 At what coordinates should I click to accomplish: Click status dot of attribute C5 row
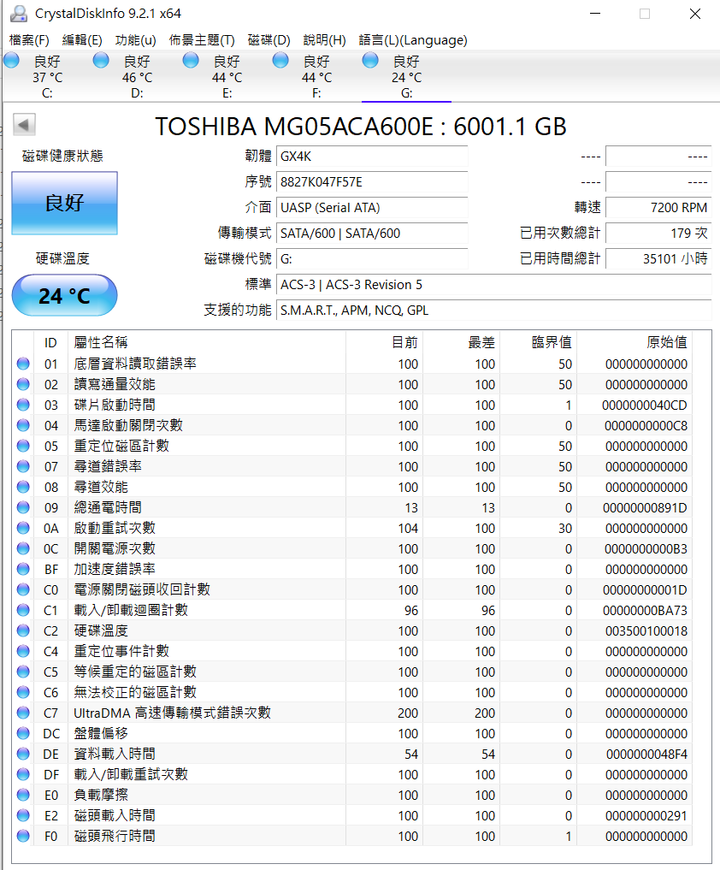[23, 672]
